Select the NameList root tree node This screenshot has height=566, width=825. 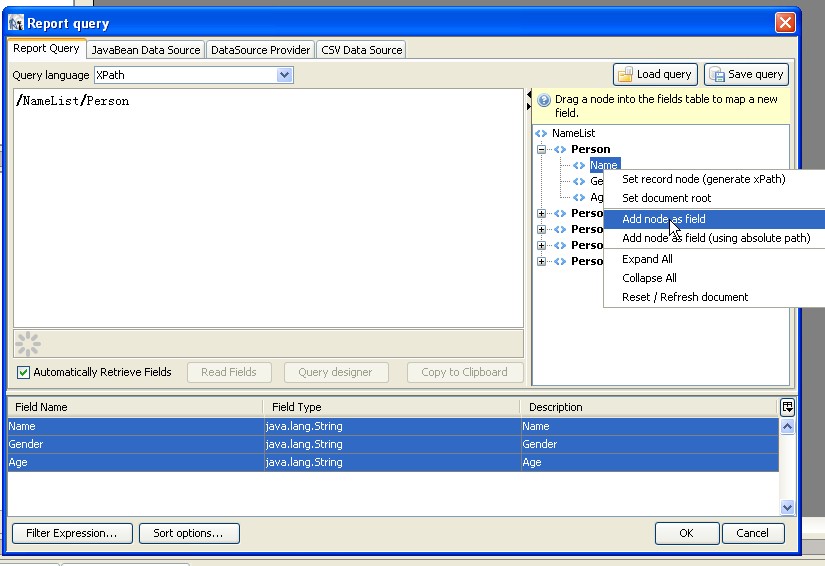[x=574, y=134]
